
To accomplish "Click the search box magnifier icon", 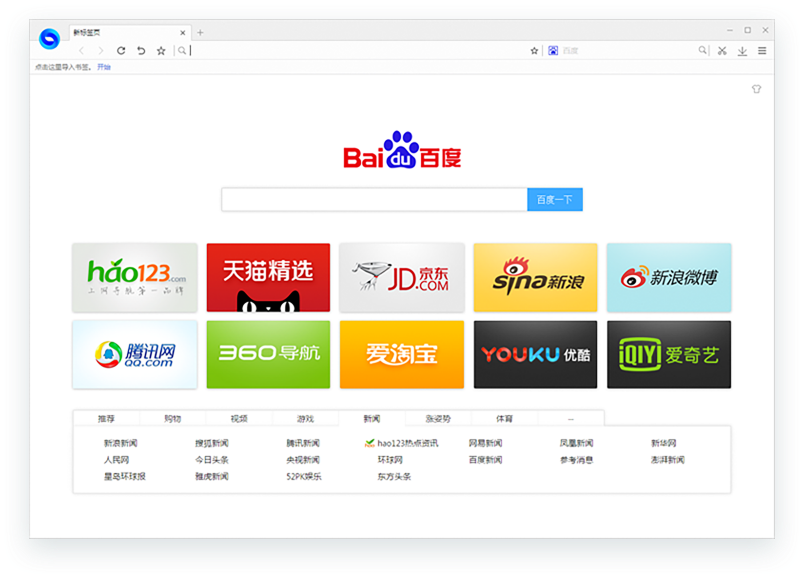I will pos(702,50).
